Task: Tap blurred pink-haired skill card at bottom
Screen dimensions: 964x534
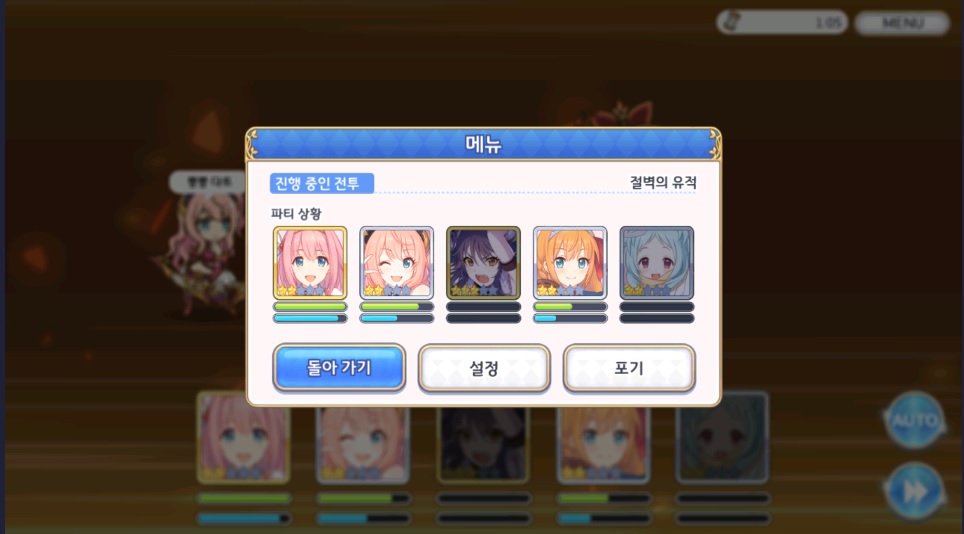Action: point(243,437)
